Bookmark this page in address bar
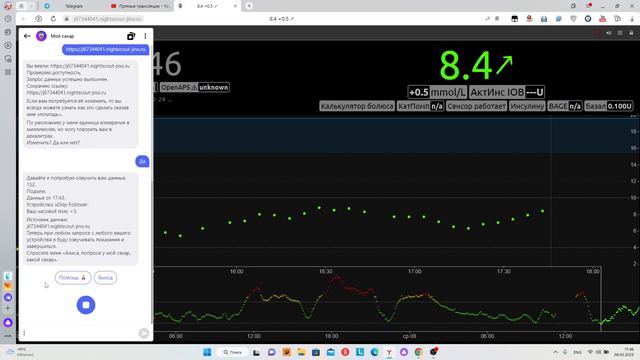The image size is (640, 360). click(x=497, y=19)
